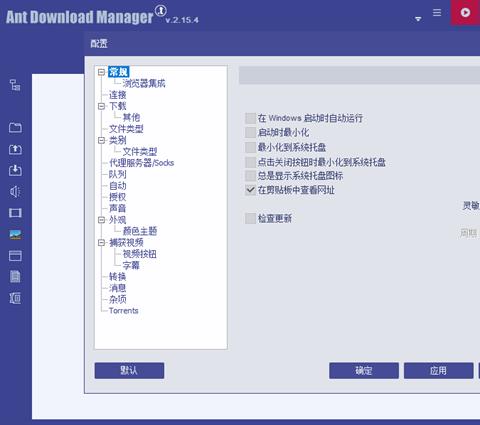Viewport: 480px width, 425px height.
Task: Click the upload arrow box icon in sidebar
Action: [x=15, y=149]
